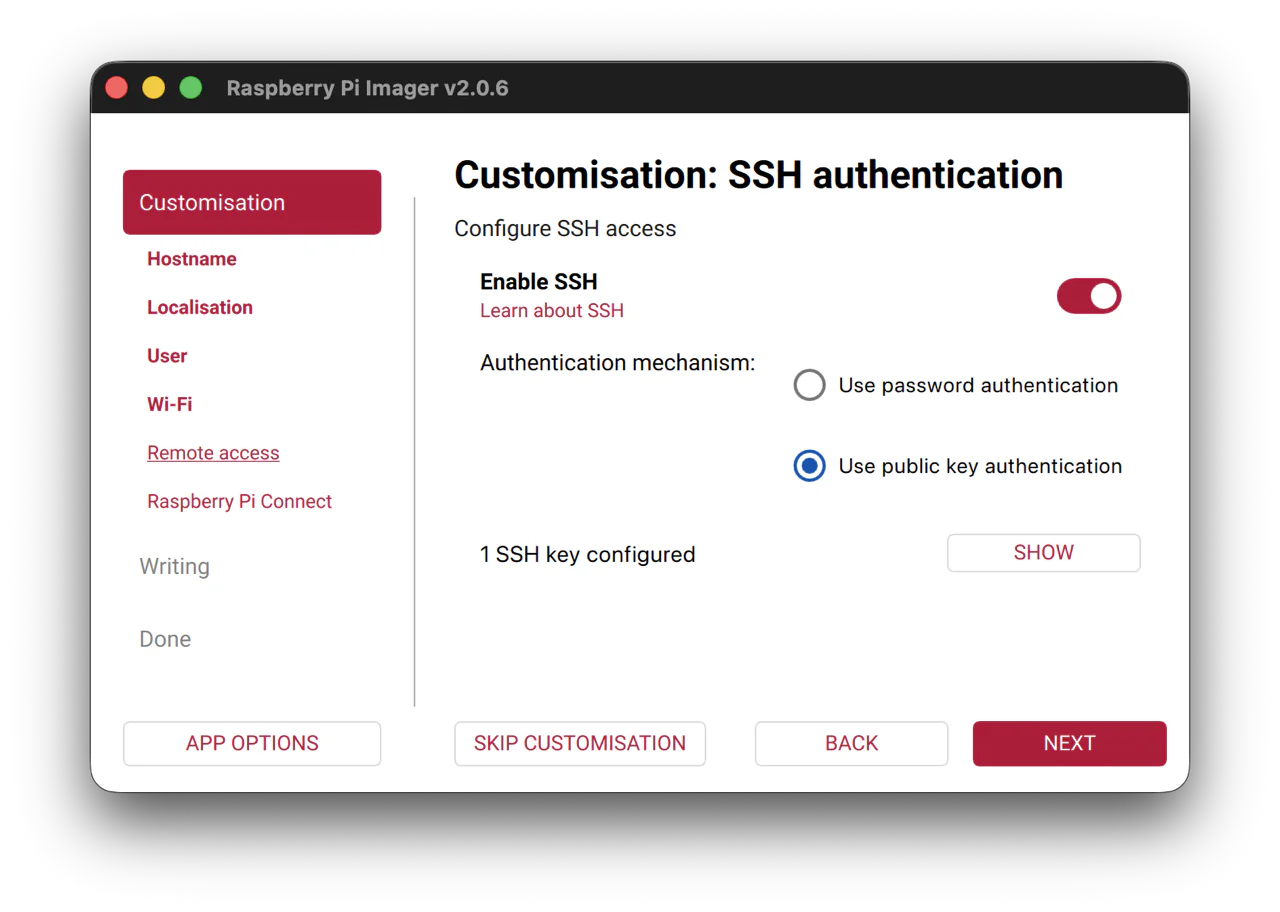Proceed with the NEXT button
Screen dimensions: 1280x912
click(x=1070, y=743)
